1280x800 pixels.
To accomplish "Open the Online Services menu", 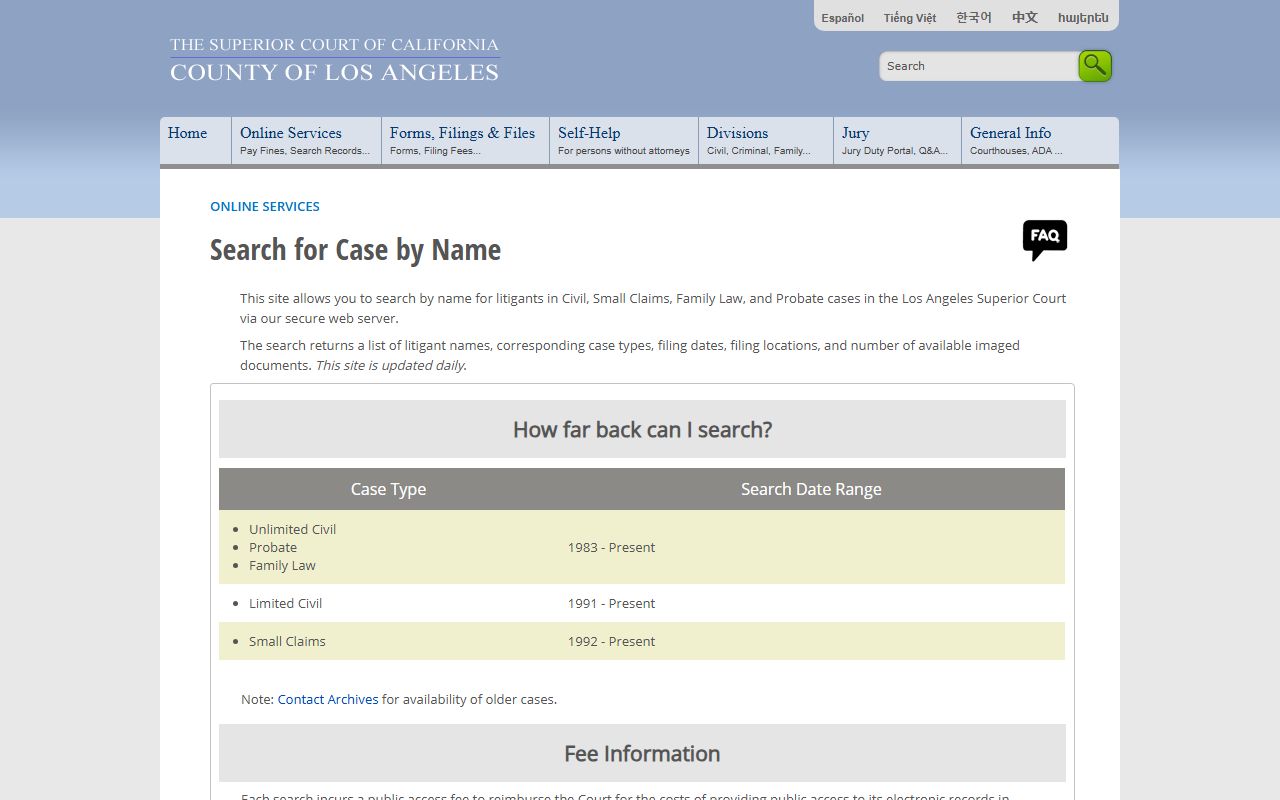I will [306, 141].
